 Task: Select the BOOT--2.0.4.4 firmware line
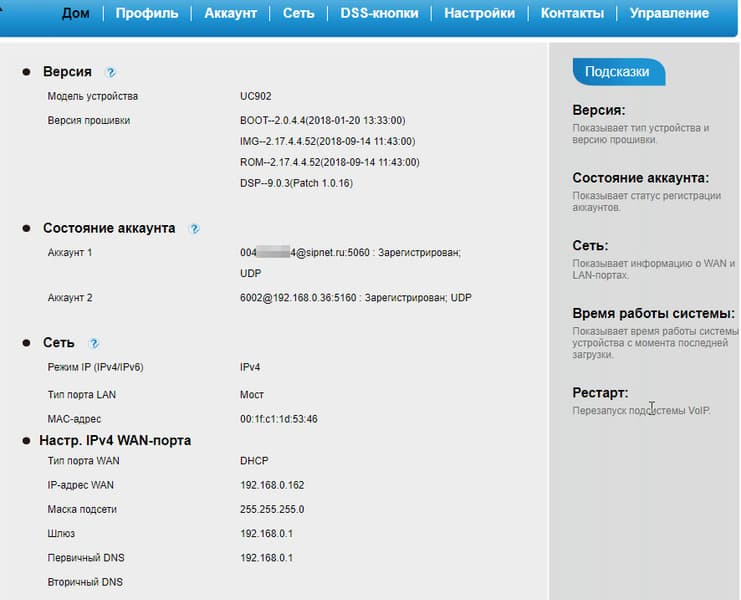tap(323, 120)
